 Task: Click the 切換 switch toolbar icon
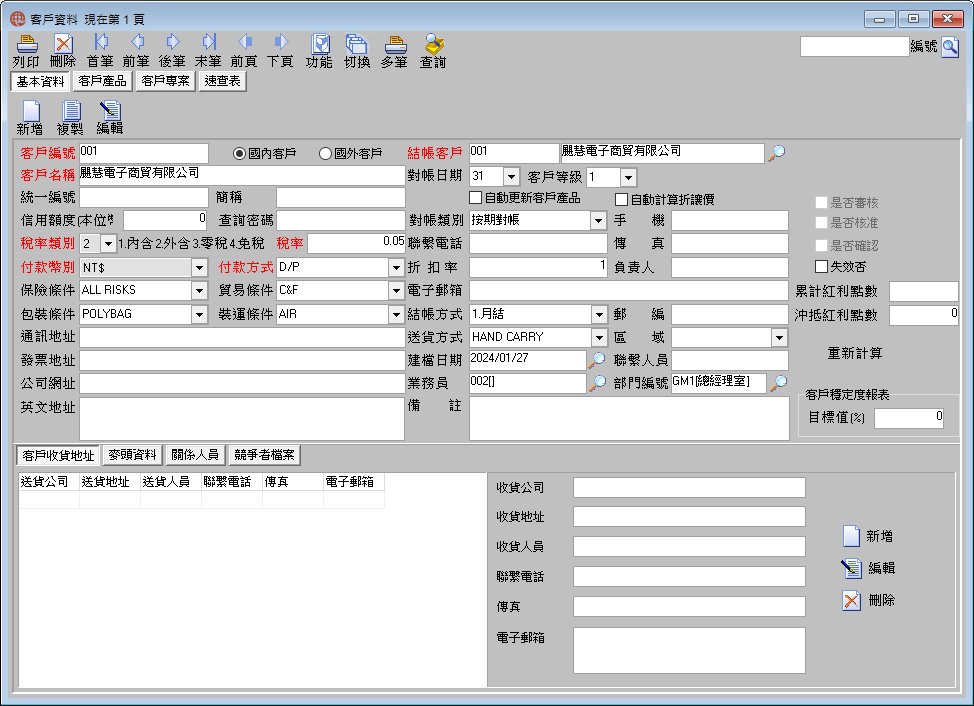pos(357,51)
